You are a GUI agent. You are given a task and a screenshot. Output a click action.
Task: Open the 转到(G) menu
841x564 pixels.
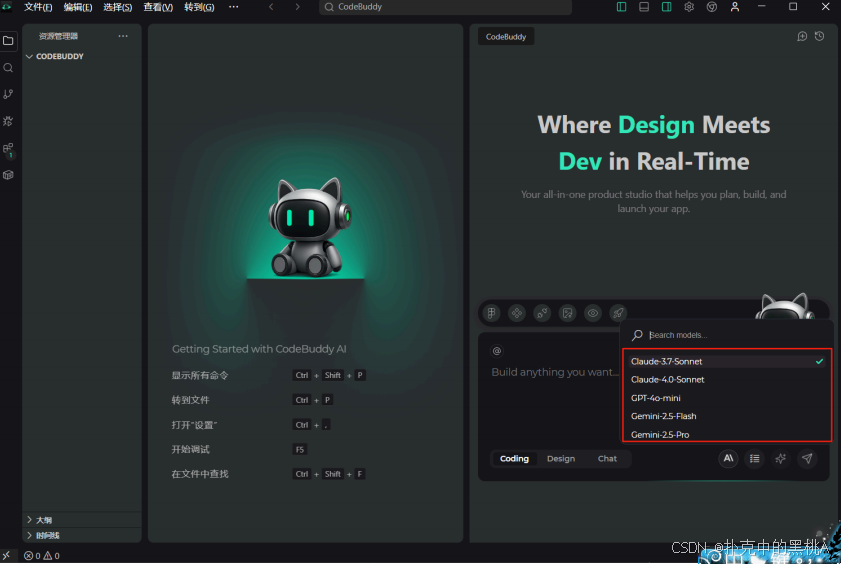pyautogui.click(x=199, y=7)
